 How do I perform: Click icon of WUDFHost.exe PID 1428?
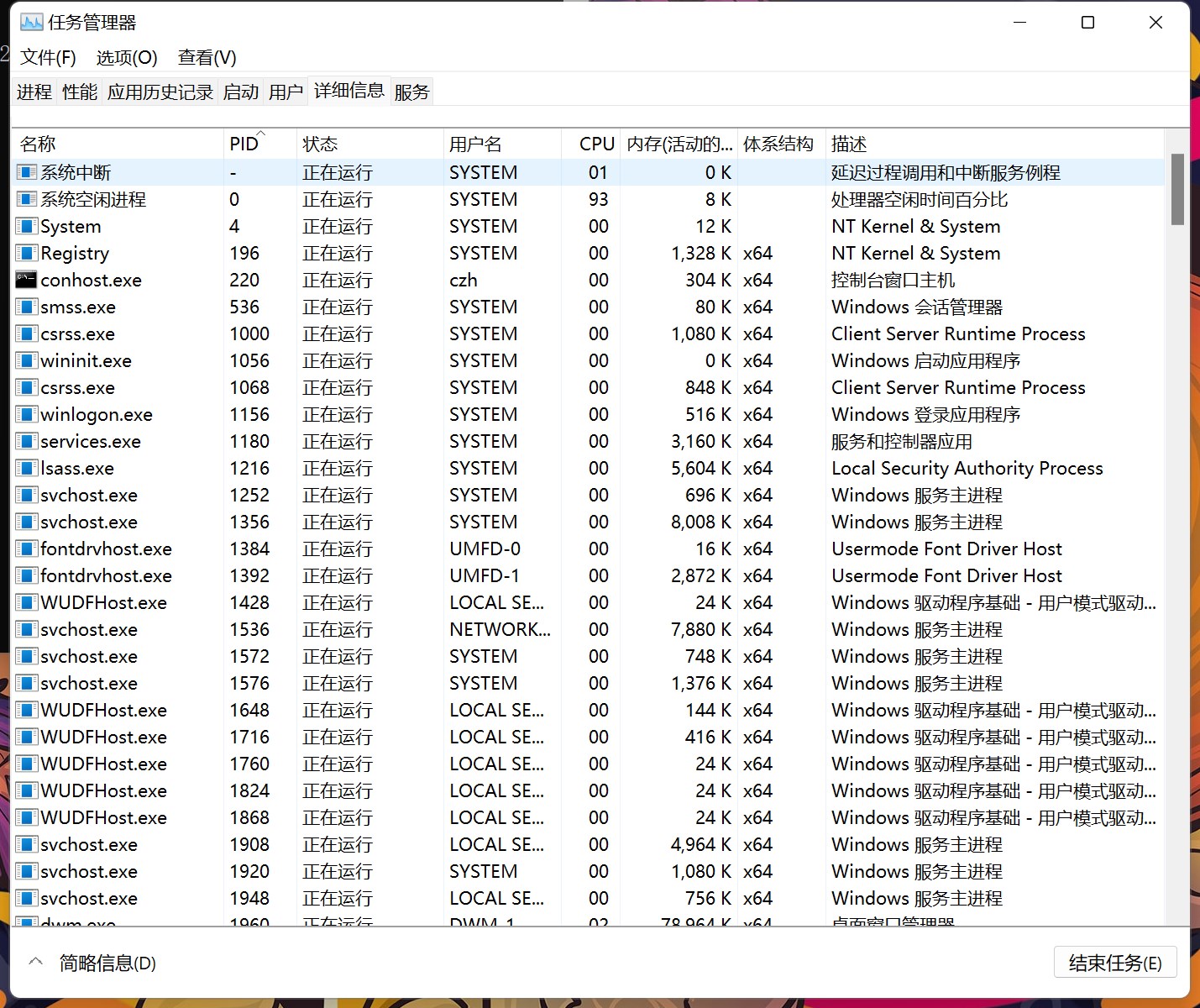pos(27,602)
